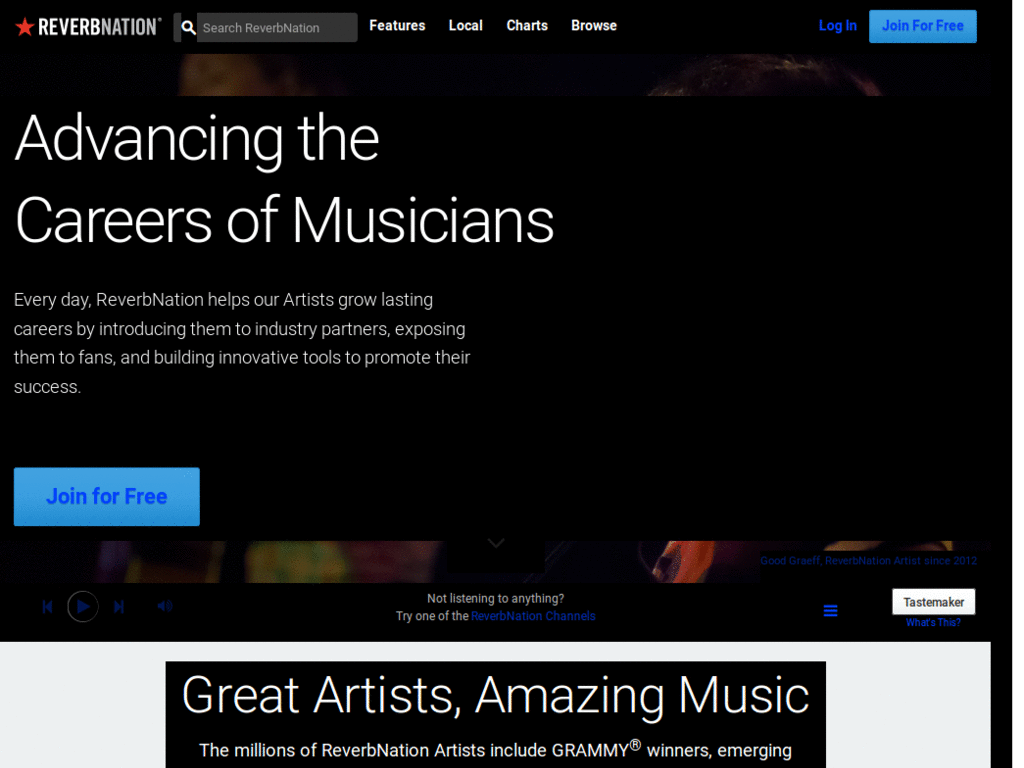Screen dimensions: 1024x768
Task: Click the Log In link
Action: coord(837,25)
